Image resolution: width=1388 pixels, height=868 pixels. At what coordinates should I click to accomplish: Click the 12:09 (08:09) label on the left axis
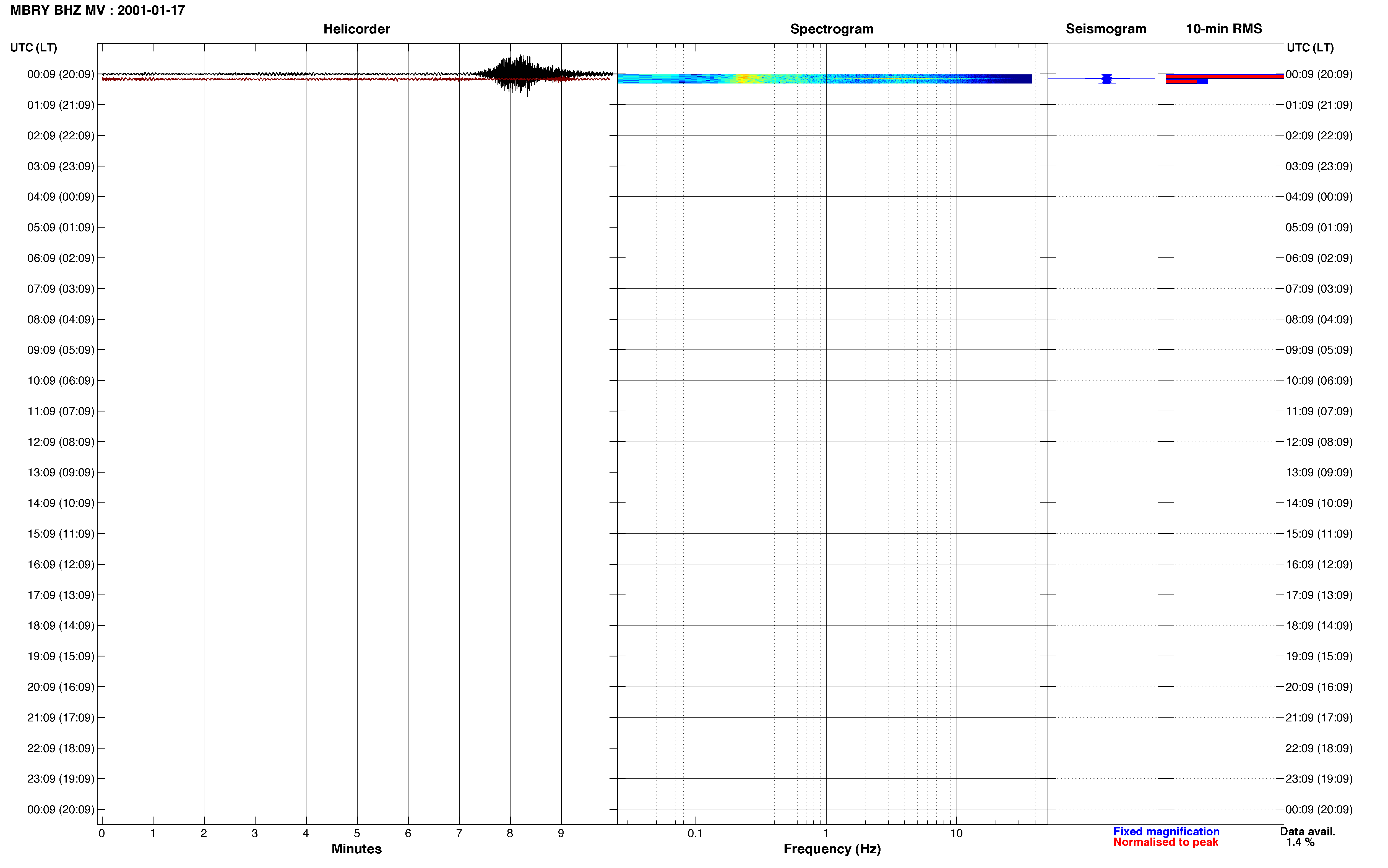click(x=61, y=442)
